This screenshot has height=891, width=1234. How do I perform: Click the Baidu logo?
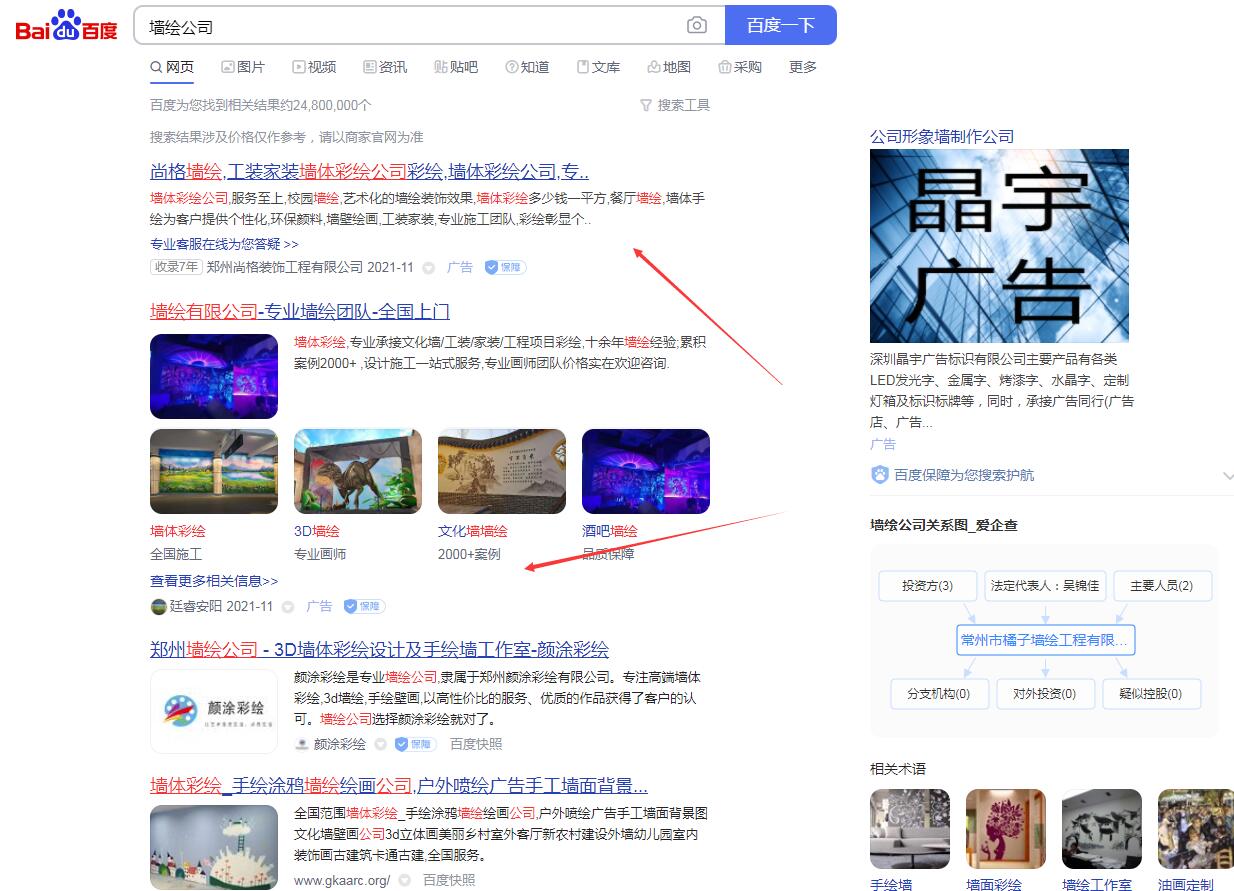pos(66,26)
